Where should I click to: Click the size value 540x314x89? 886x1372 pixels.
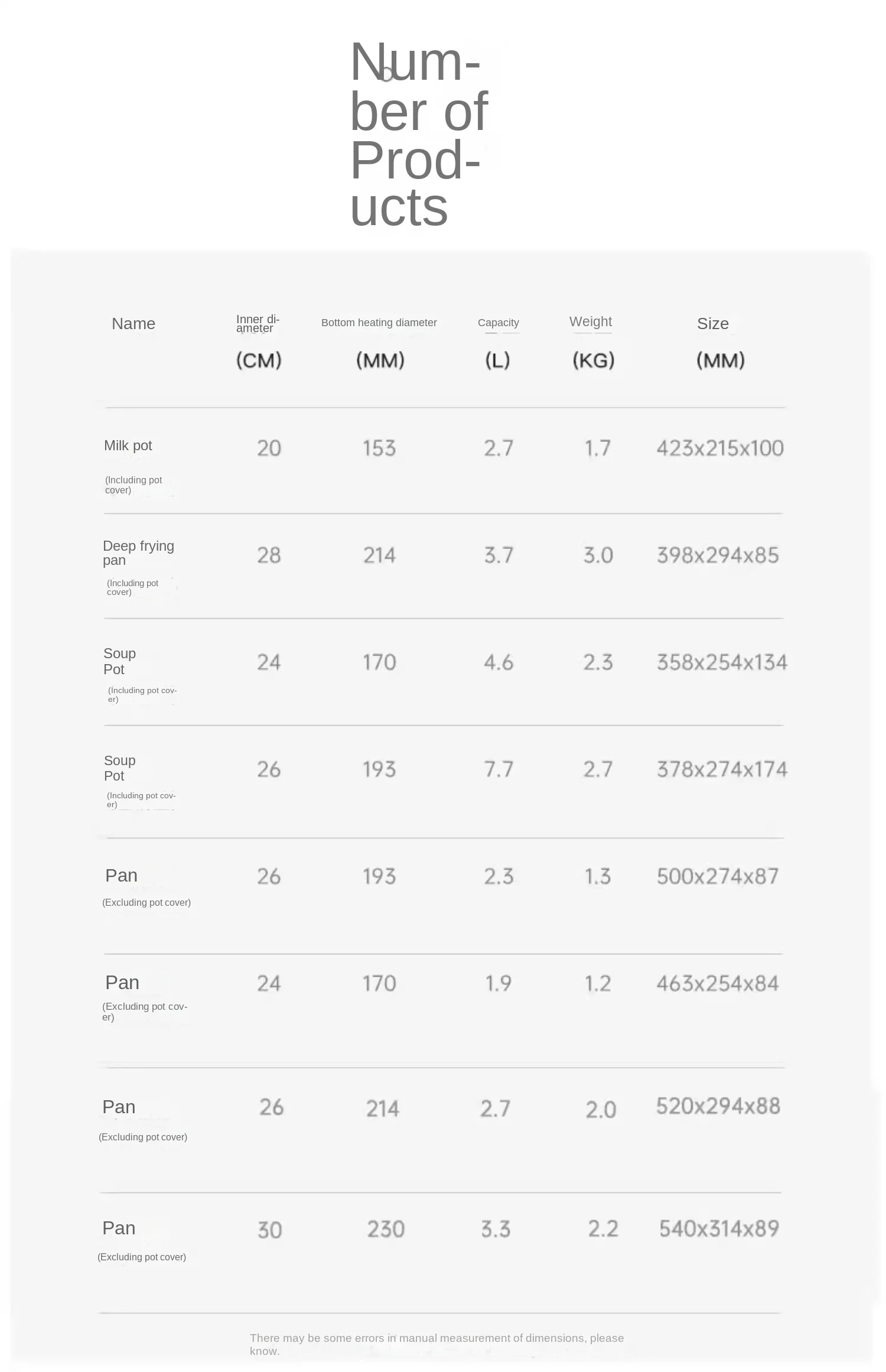[719, 1229]
